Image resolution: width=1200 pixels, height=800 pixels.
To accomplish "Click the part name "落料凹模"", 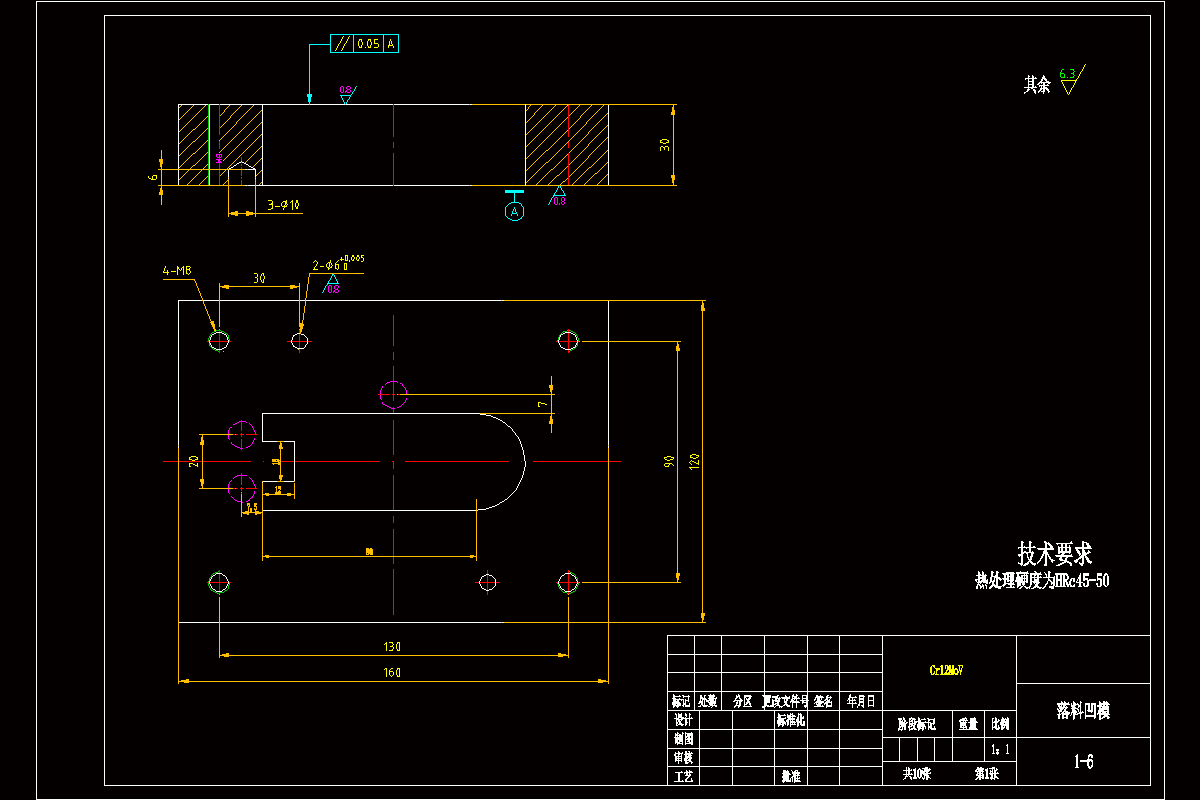I will pyautogui.click(x=1083, y=711).
